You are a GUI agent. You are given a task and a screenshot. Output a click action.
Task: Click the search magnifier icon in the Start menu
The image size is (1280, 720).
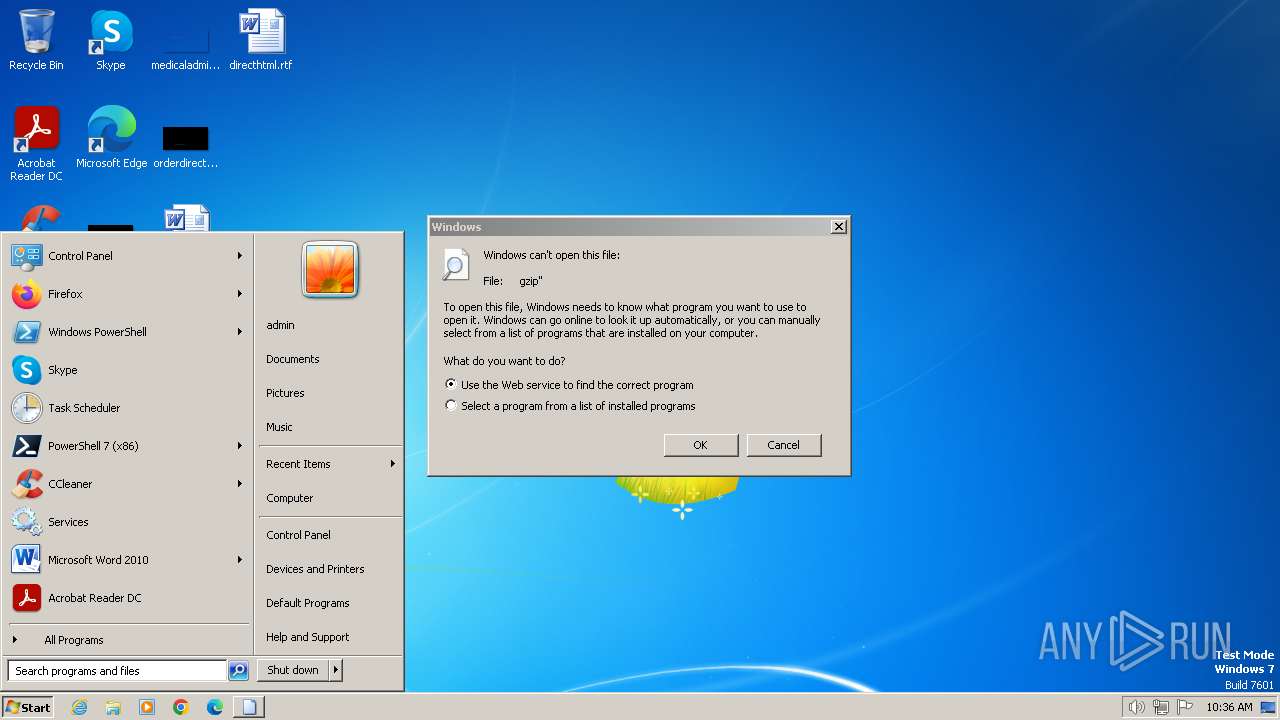click(238, 671)
